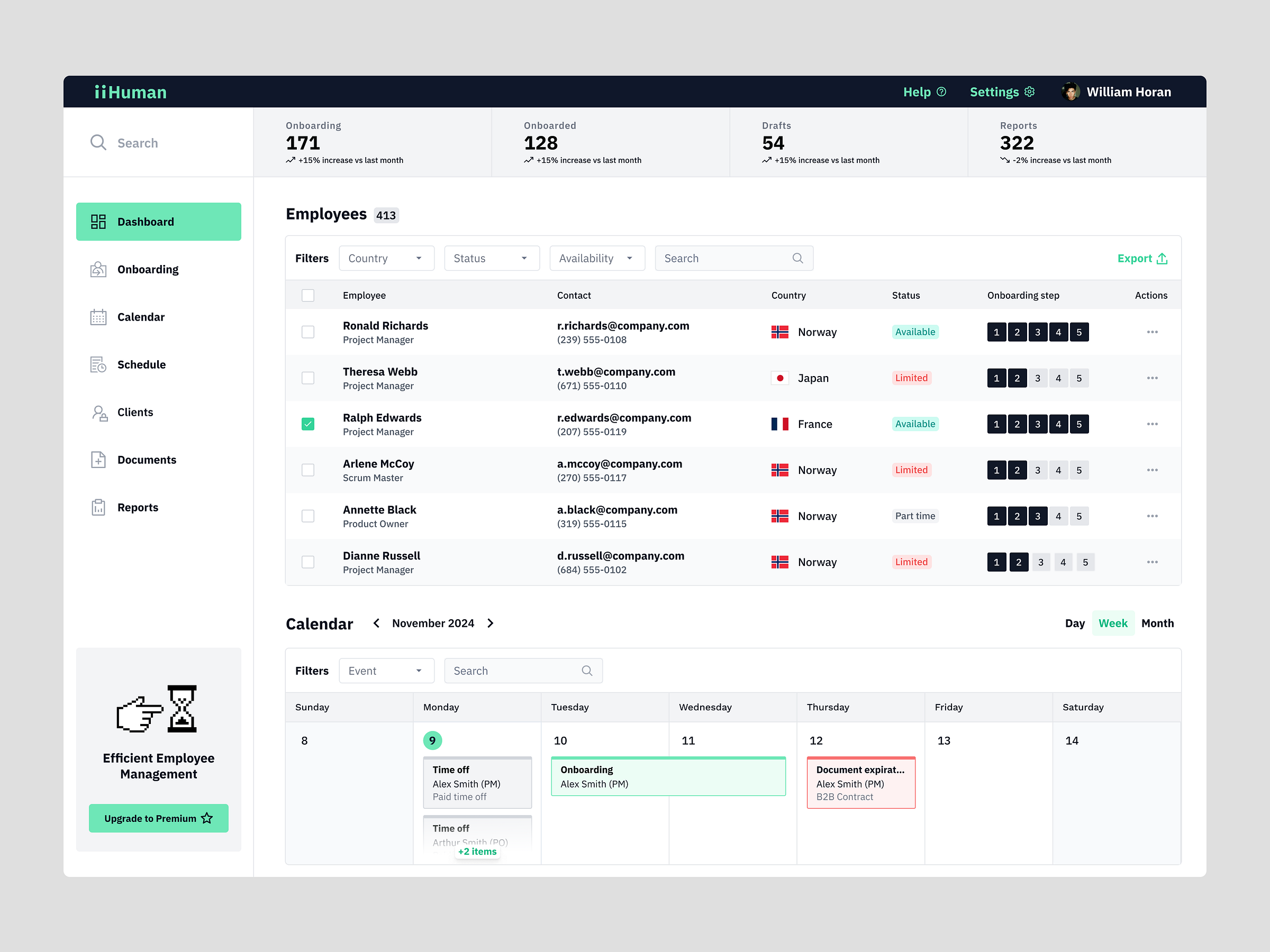Select the Day calendar view
Image resolution: width=1270 pixels, height=952 pixels.
[1074, 623]
